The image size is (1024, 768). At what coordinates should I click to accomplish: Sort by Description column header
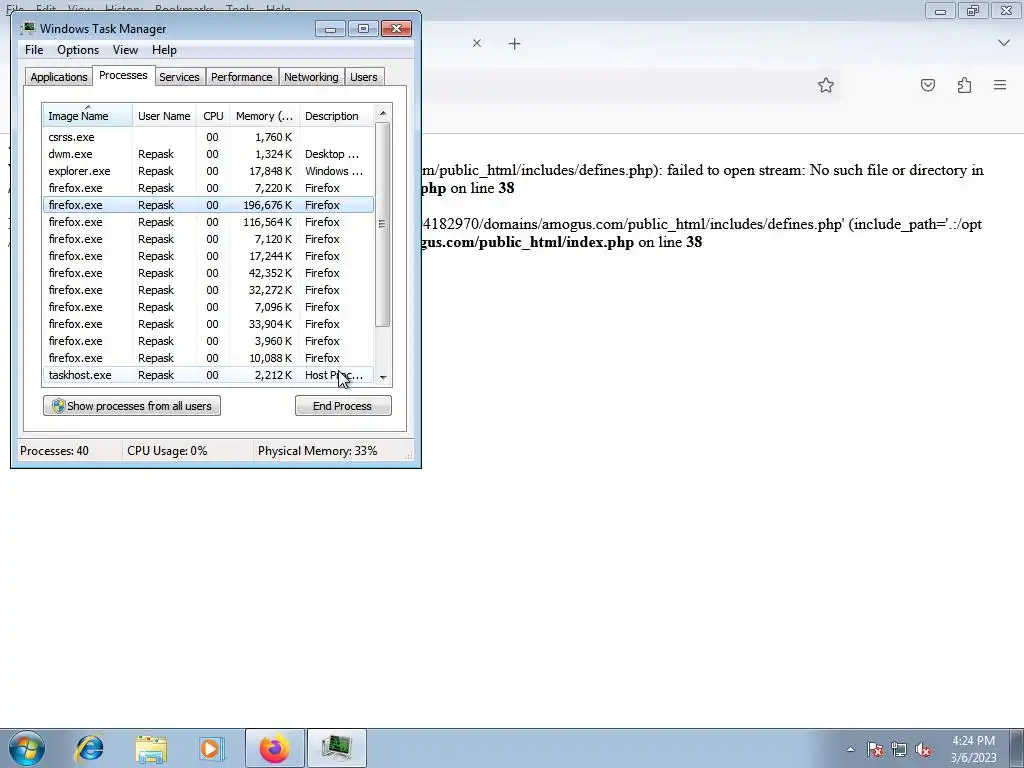point(336,116)
